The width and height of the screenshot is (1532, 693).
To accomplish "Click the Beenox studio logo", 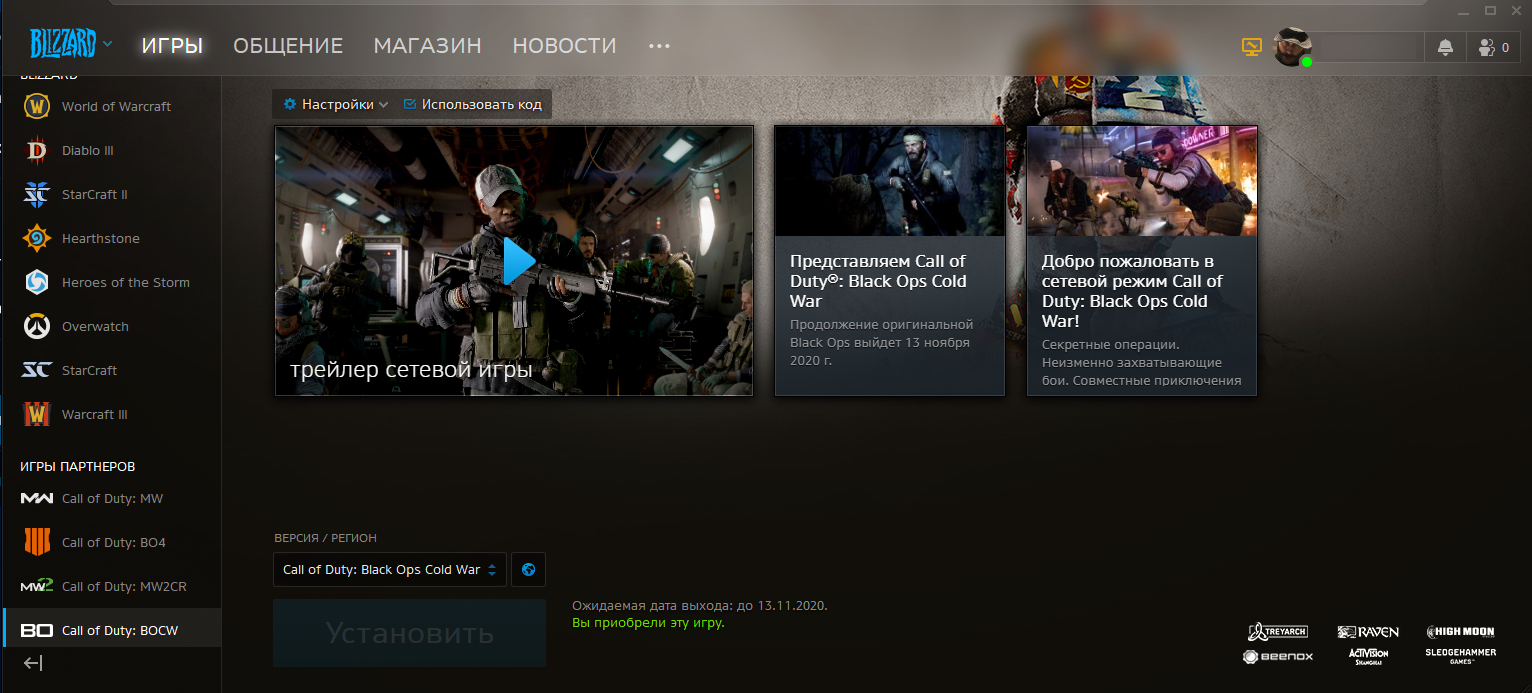I will [1278, 657].
